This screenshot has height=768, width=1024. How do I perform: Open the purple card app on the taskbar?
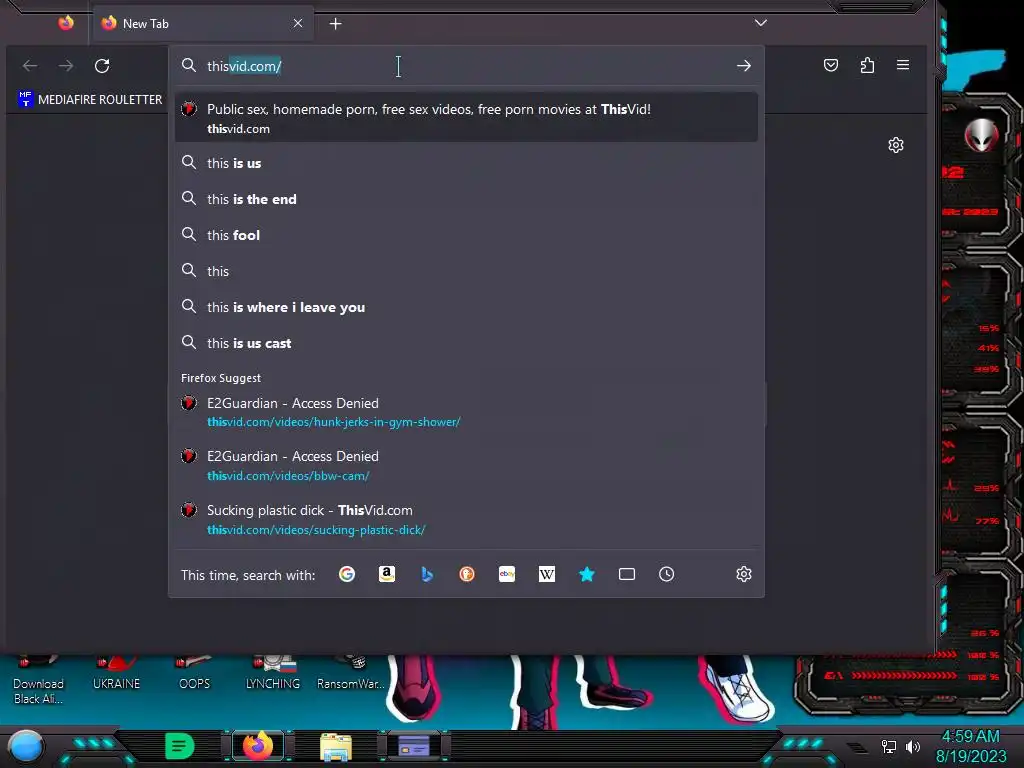pos(414,746)
